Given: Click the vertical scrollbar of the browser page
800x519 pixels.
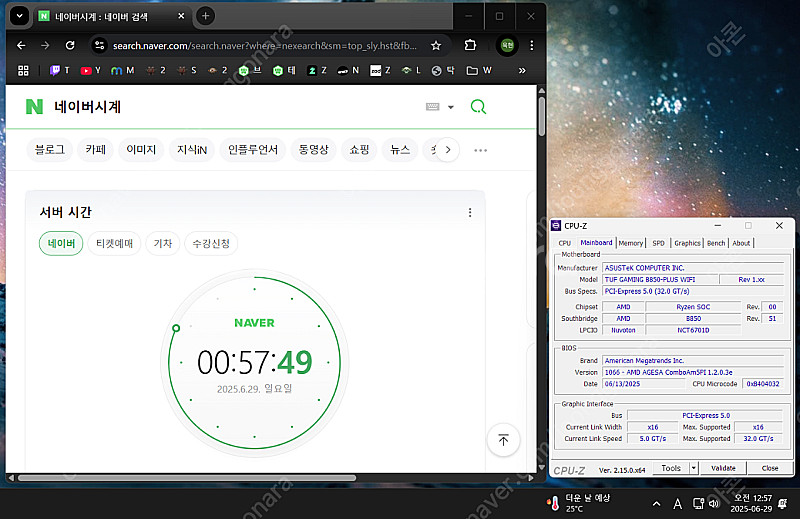Looking at the screenshot, I should coord(541,116).
